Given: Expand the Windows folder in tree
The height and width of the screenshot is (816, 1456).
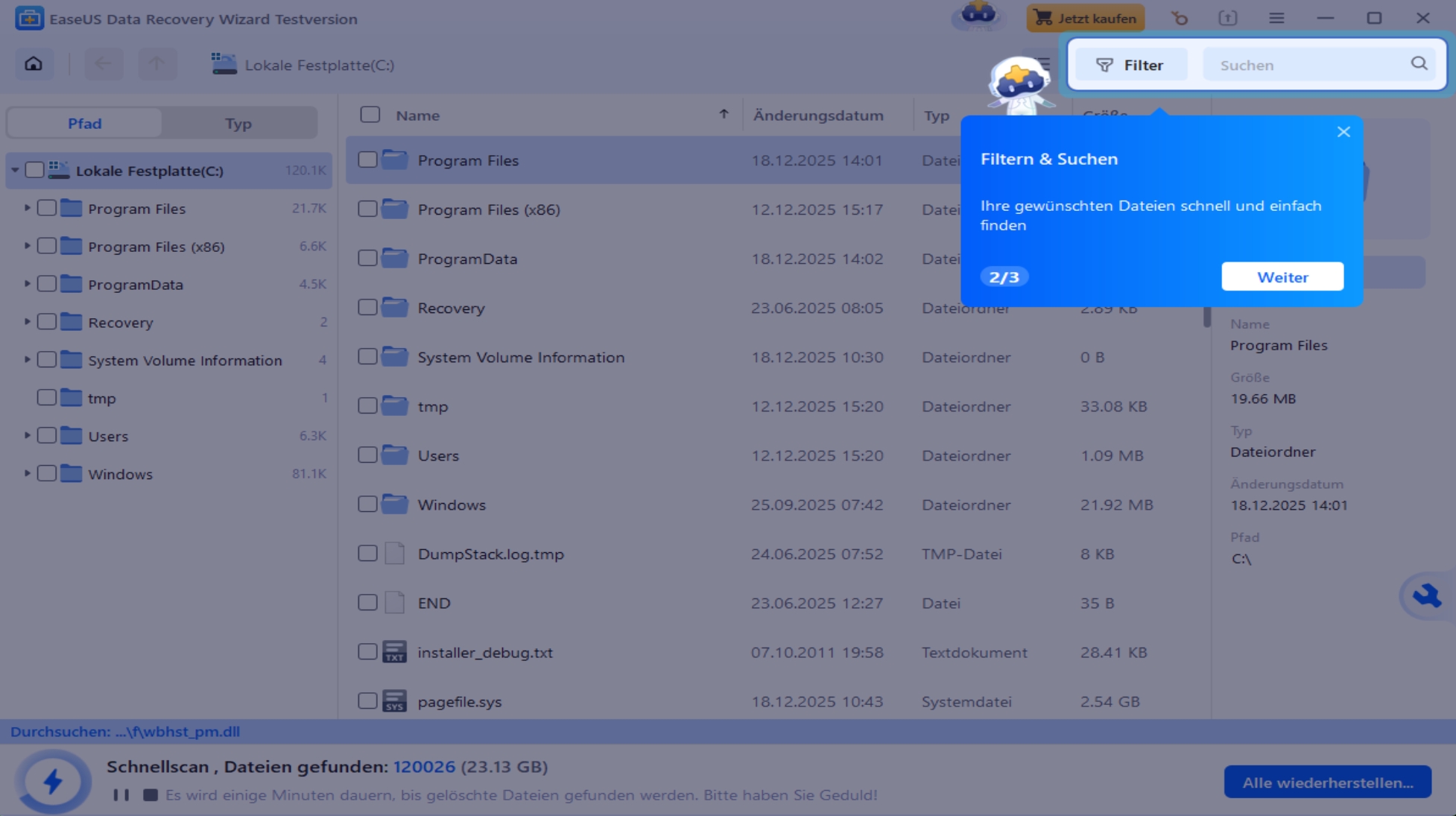Looking at the screenshot, I should tap(28, 474).
